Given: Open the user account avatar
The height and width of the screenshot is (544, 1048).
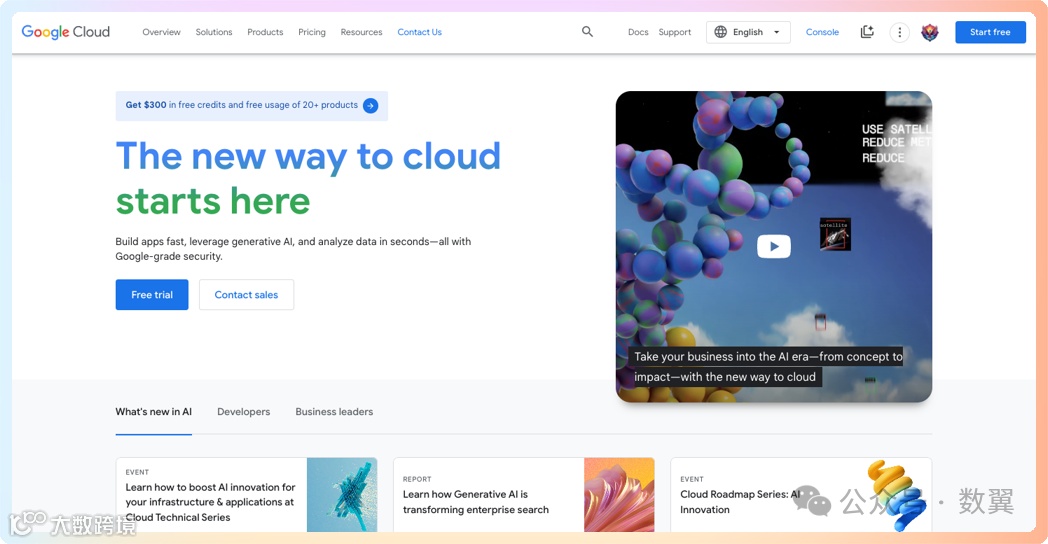Looking at the screenshot, I should [x=930, y=32].
